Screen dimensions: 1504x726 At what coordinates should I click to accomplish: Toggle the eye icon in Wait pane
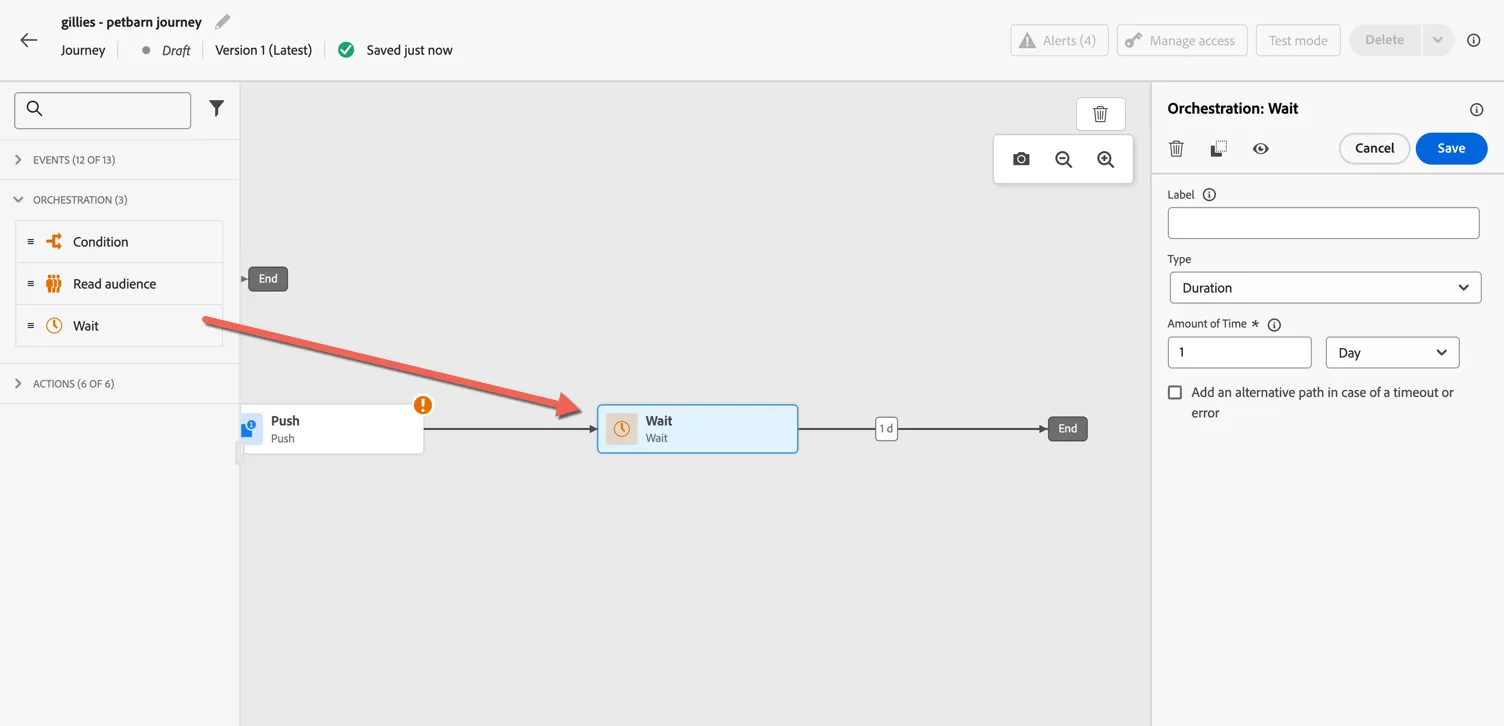(1260, 148)
